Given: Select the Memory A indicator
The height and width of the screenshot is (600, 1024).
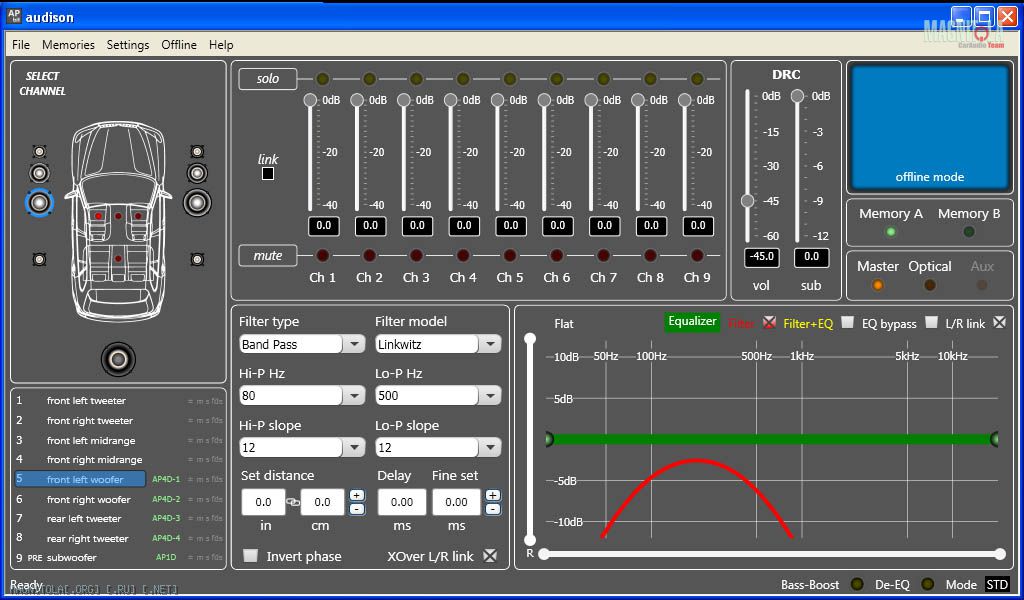Looking at the screenshot, I should point(890,232).
